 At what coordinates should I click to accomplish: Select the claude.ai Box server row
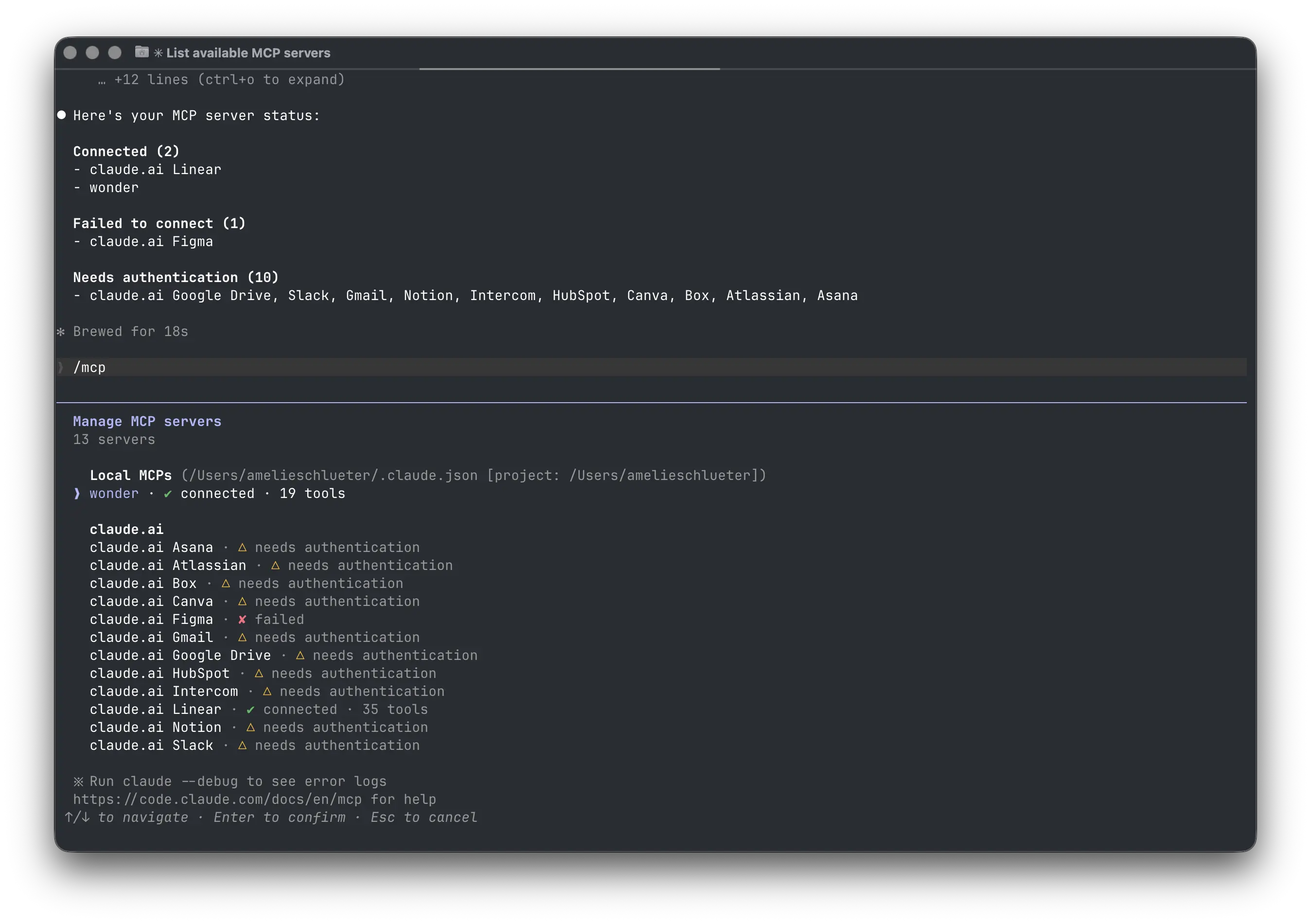(x=247, y=583)
